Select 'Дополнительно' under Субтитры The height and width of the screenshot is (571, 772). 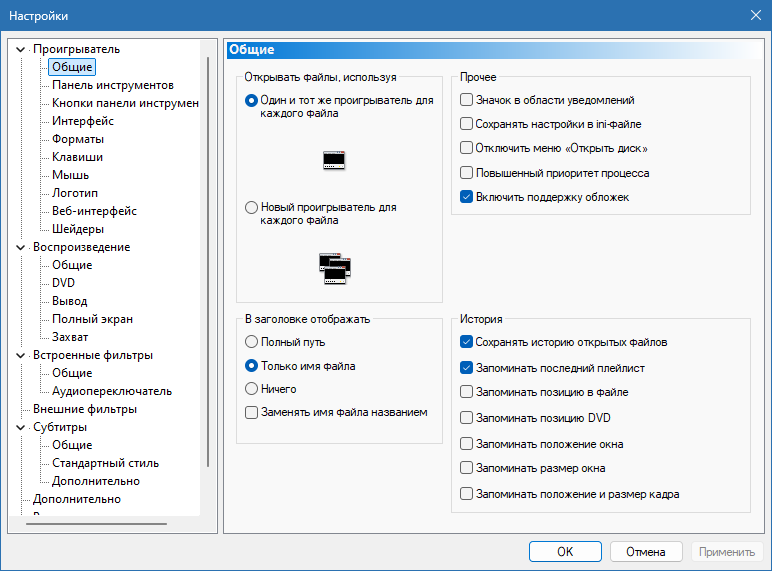pos(96,481)
